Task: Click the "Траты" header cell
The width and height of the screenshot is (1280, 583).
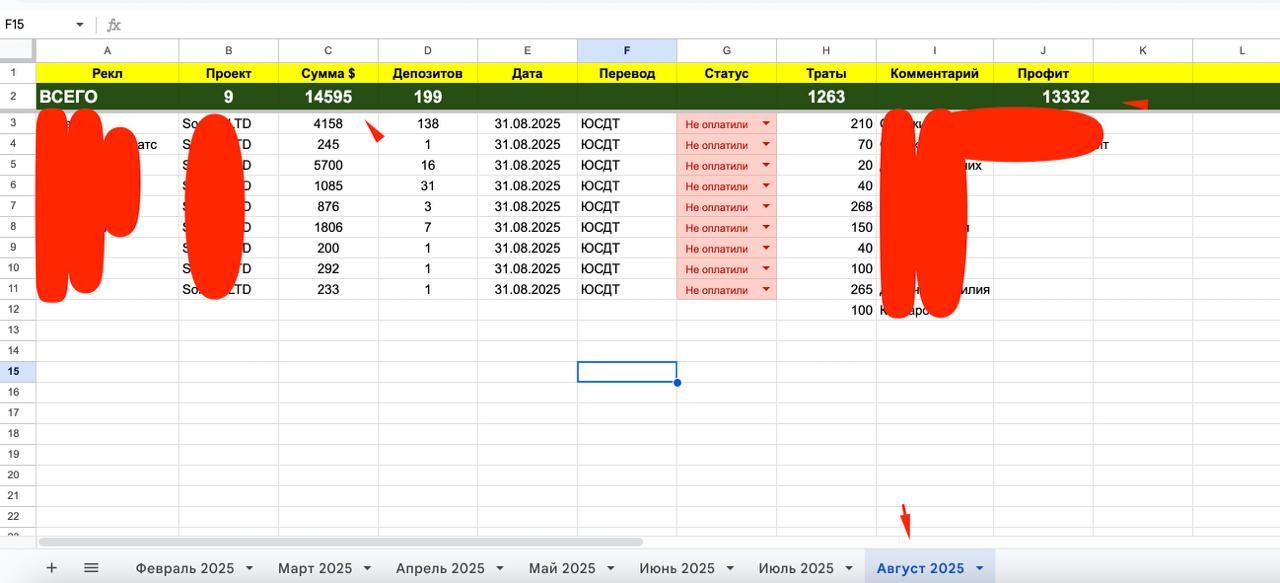Action: (x=826, y=73)
